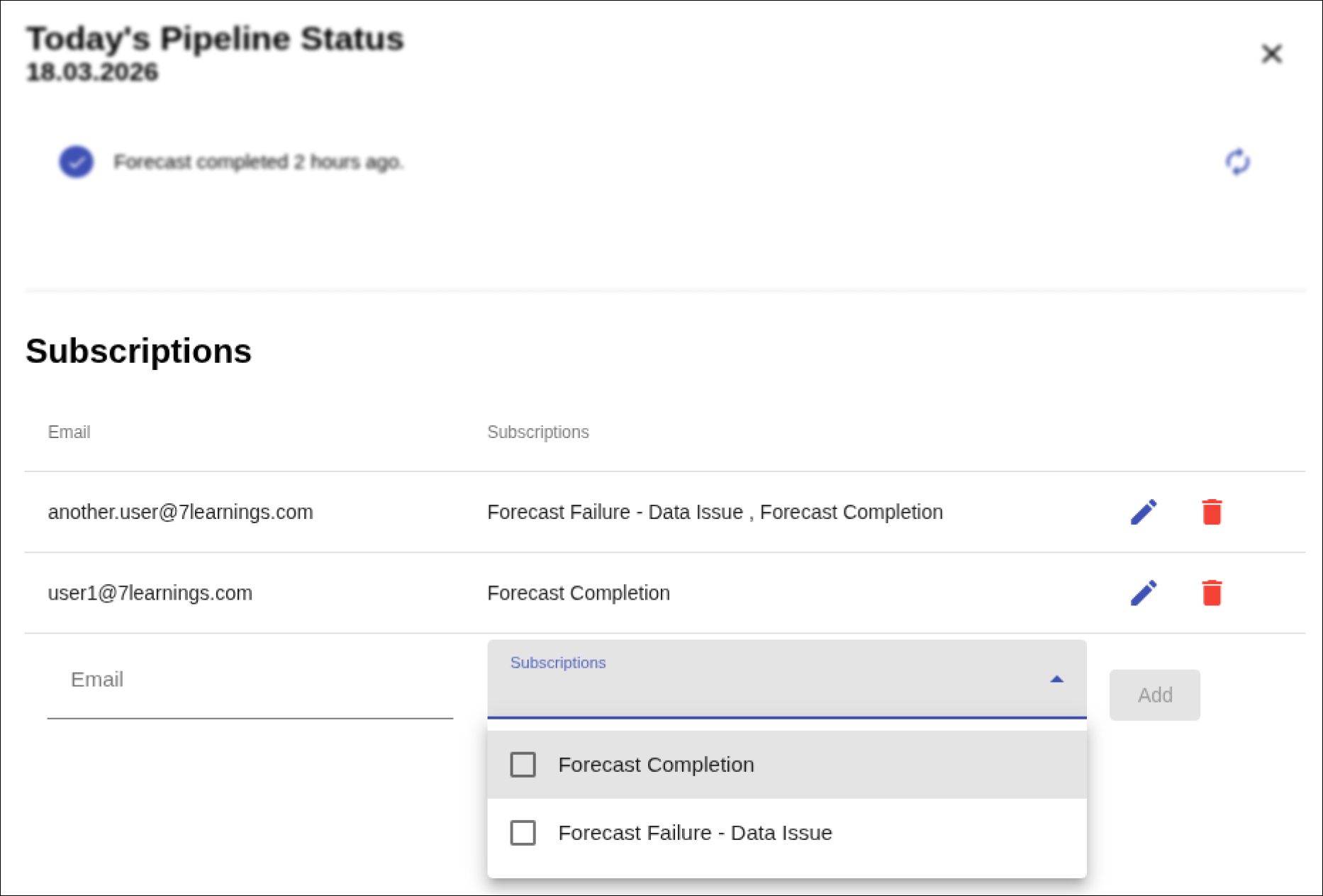Edit subscription for user1@7learnings.com
Viewport: 1323px width, 896px height.
(x=1144, y=593)
